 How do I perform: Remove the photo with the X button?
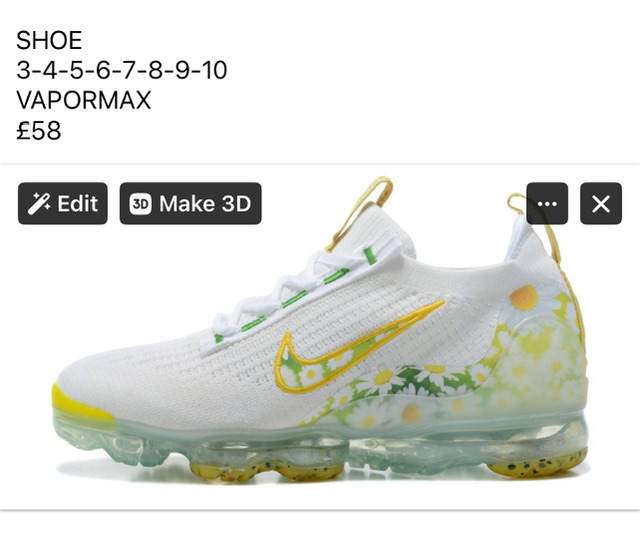pos(601,203)
